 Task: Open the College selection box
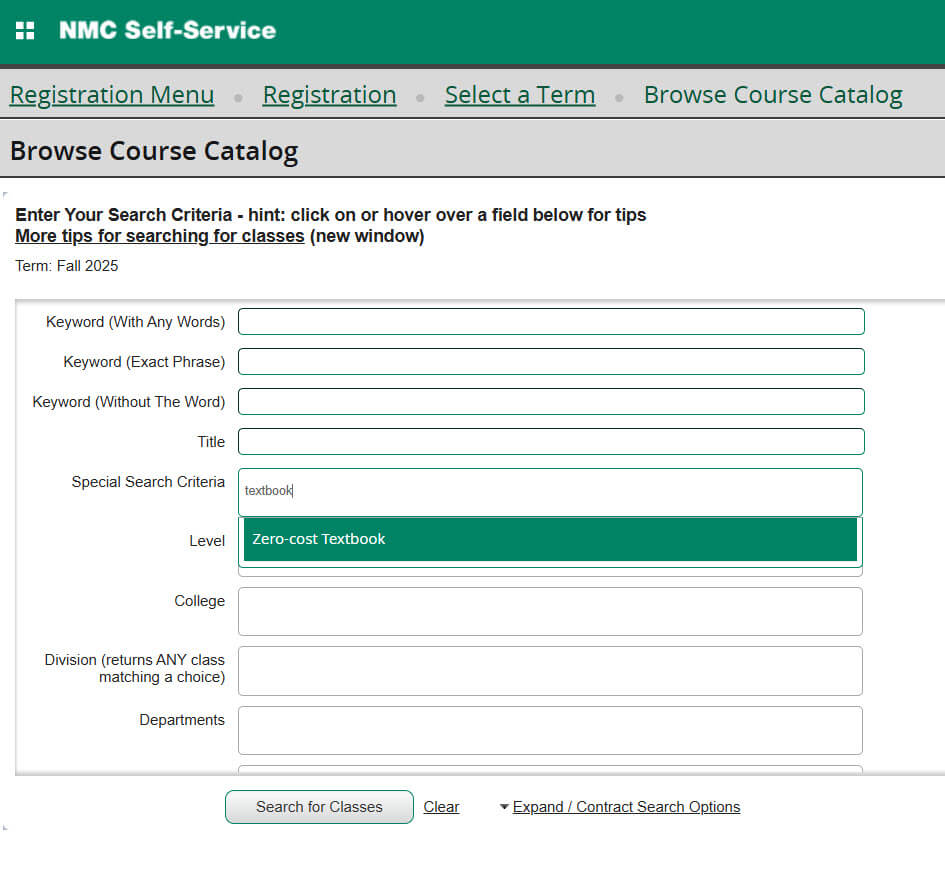550,611
